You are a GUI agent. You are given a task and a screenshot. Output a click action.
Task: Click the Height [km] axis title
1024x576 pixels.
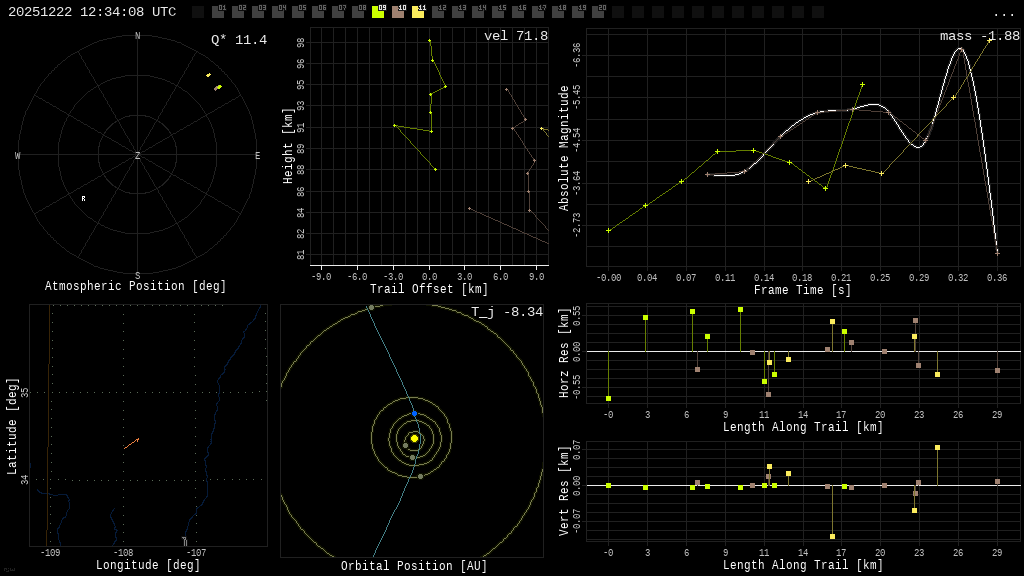(288, 146)
